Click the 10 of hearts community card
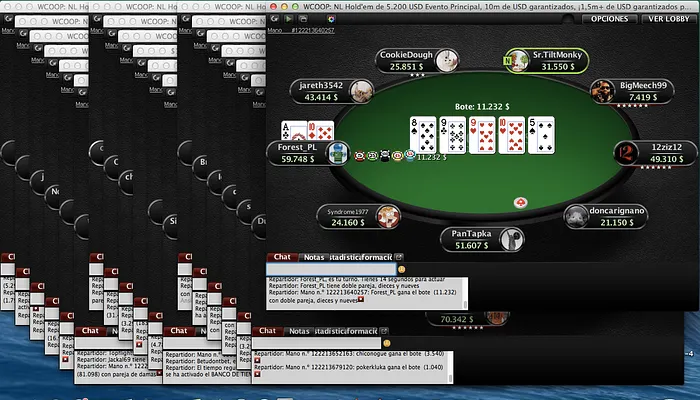Image resolution: width=700 pixels, height=400 pixels. pyautogui.click(x=511, y=135)
